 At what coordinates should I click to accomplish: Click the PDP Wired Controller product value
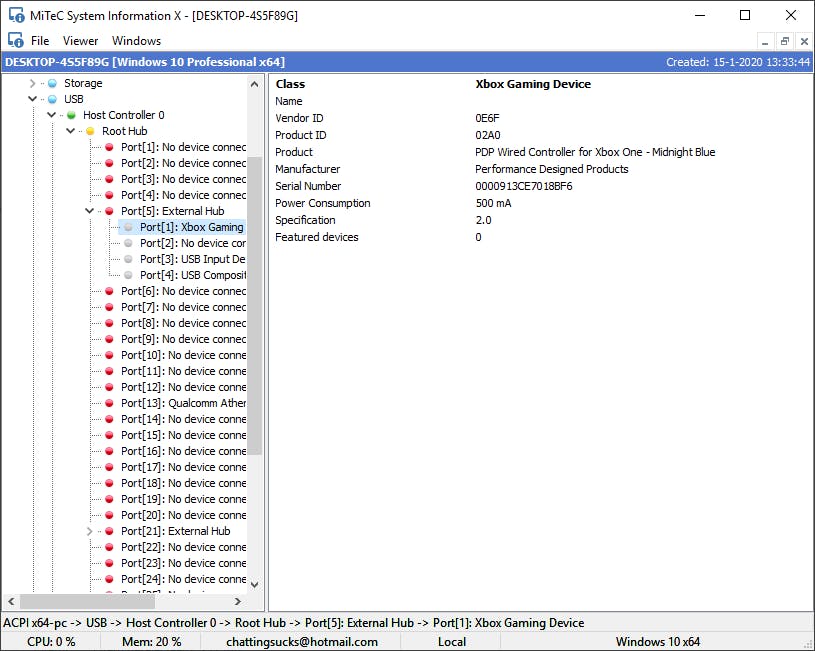[x=595, y=152]
